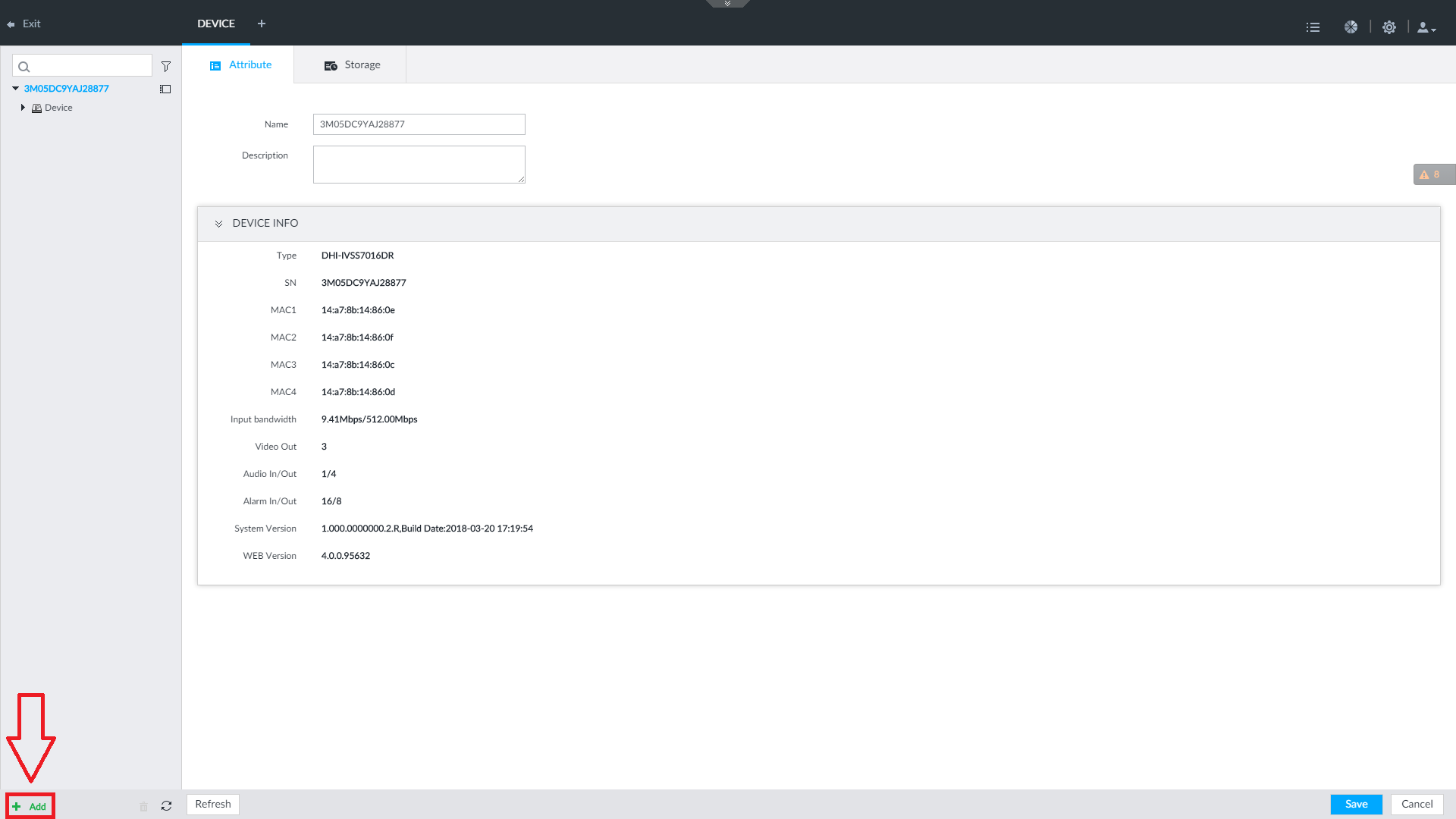Open the alarm warning badge showing 8
Viewport: 1456px width, 819px height.
click(1431, 174)
